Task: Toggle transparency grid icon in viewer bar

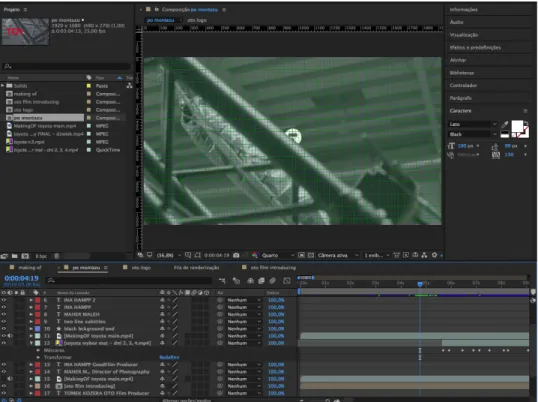Action: [x=311, y=255]
